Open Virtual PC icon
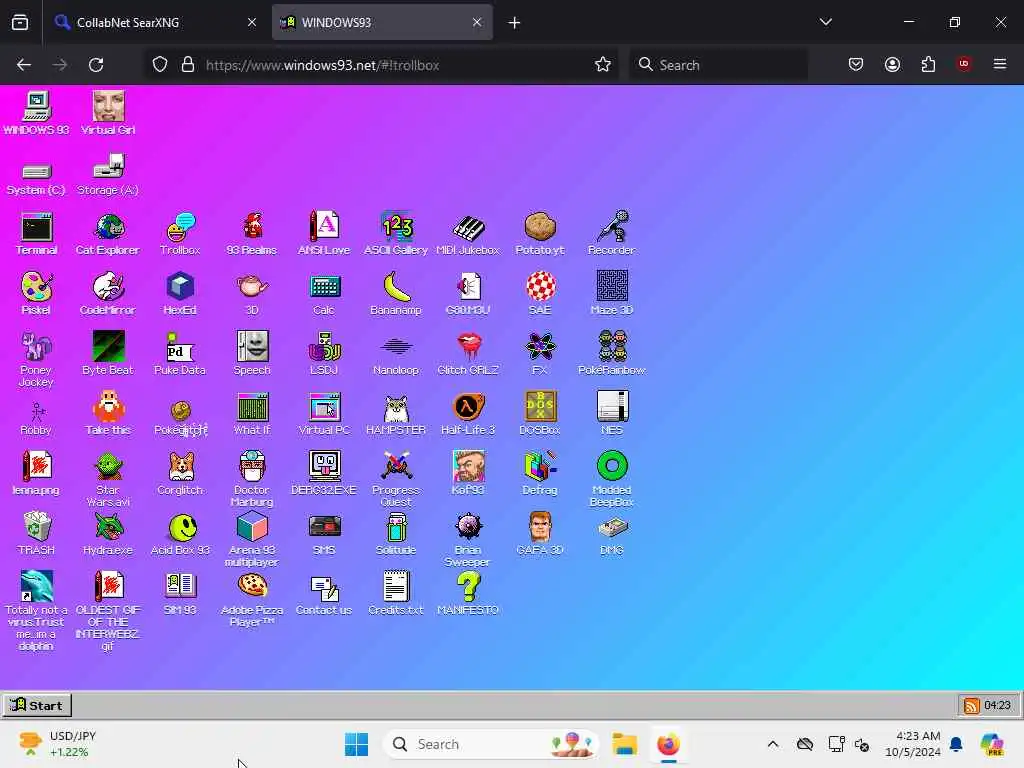The image size is (1024, 768). pyautogui.click(x=324, y=413)
